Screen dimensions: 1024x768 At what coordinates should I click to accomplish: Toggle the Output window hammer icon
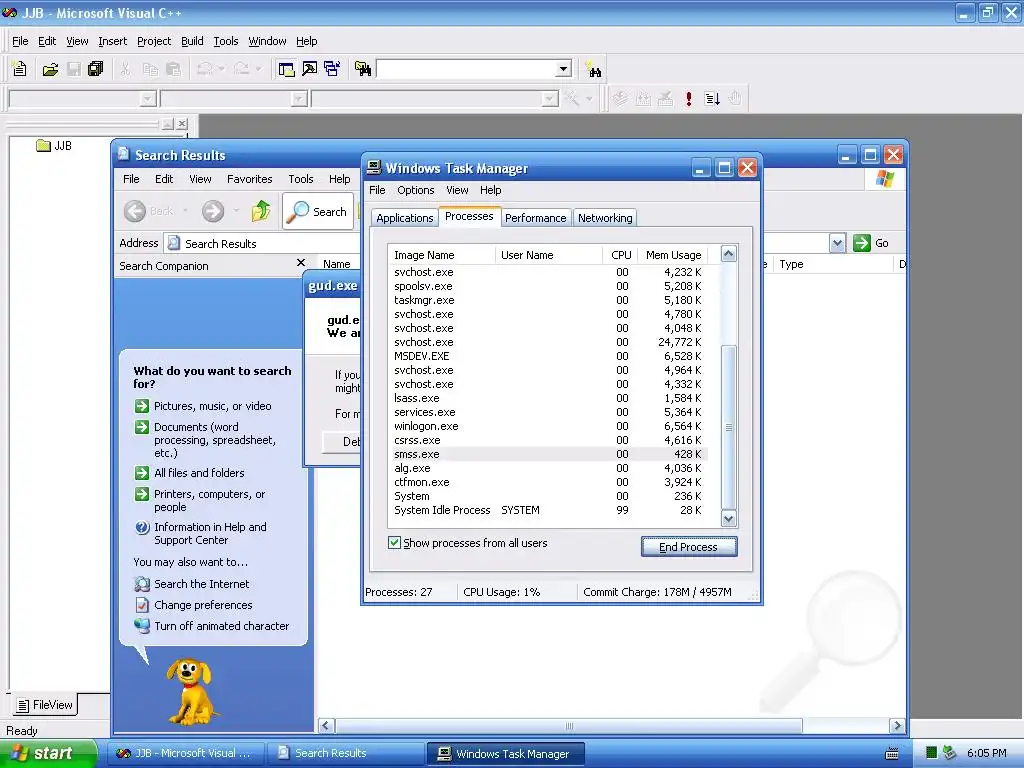(310, 69)
